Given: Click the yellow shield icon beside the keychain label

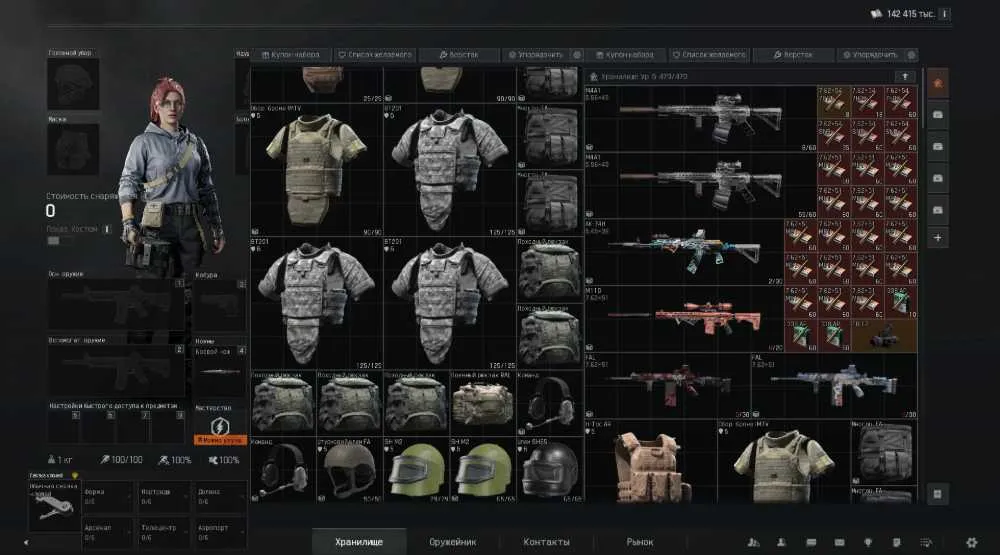Looking at the screenshot, I should (75, 475).
